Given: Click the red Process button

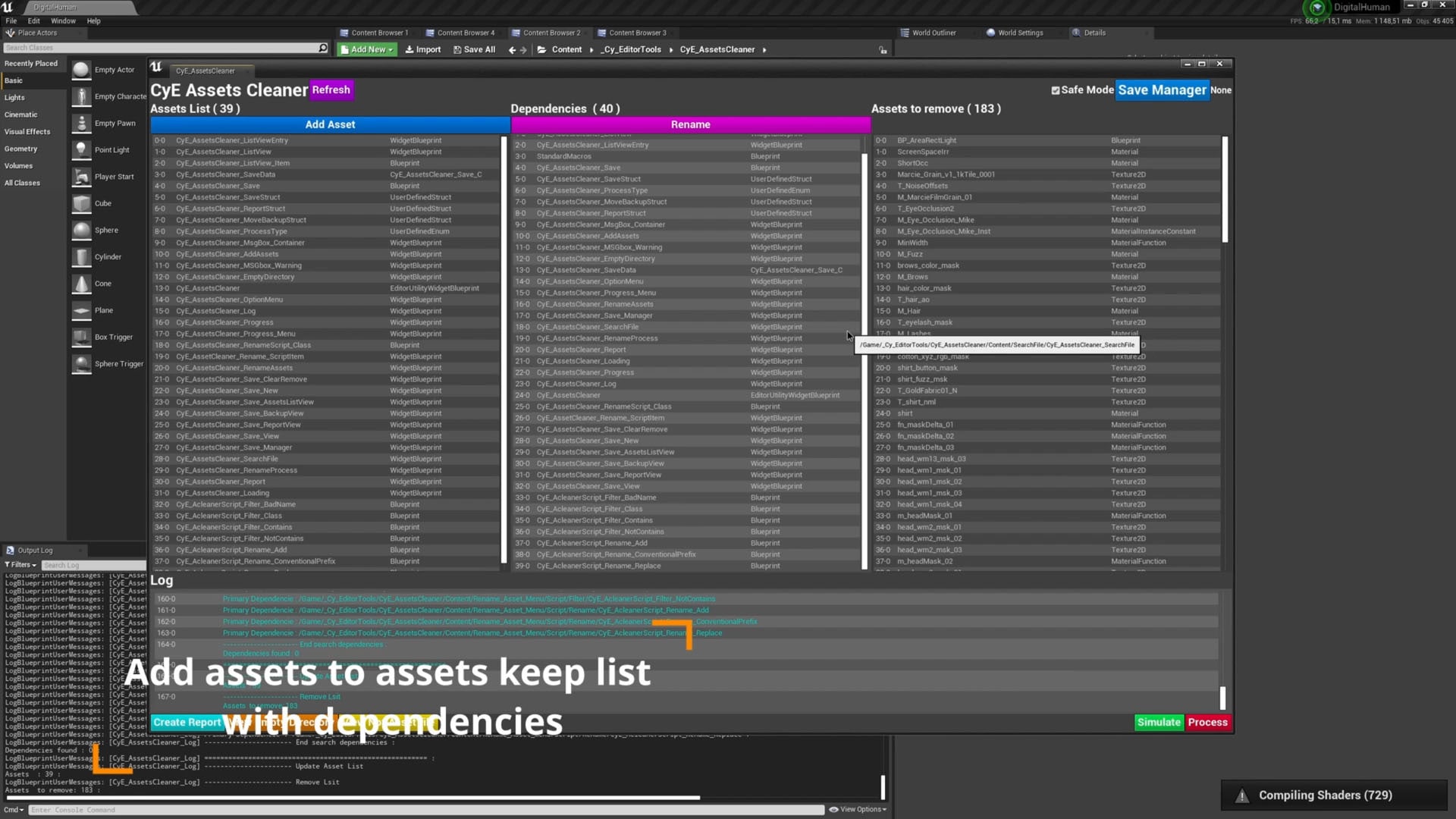Looking at the screenshot, I should (x=1207, y=722).
